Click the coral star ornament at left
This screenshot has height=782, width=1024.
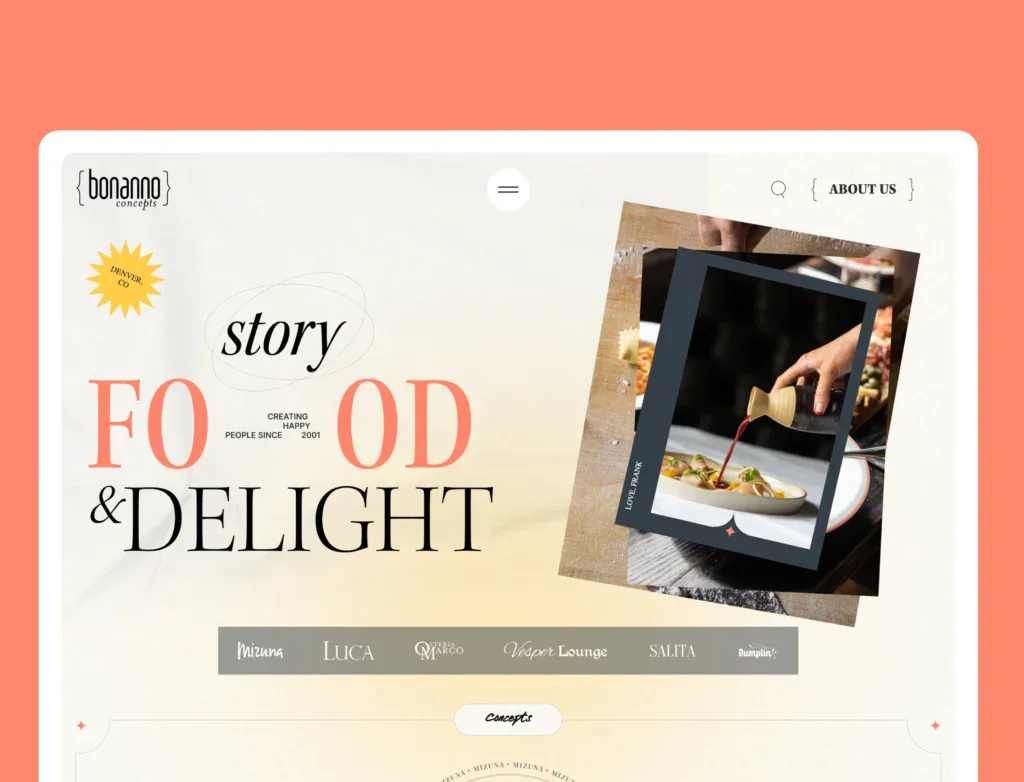81,725
